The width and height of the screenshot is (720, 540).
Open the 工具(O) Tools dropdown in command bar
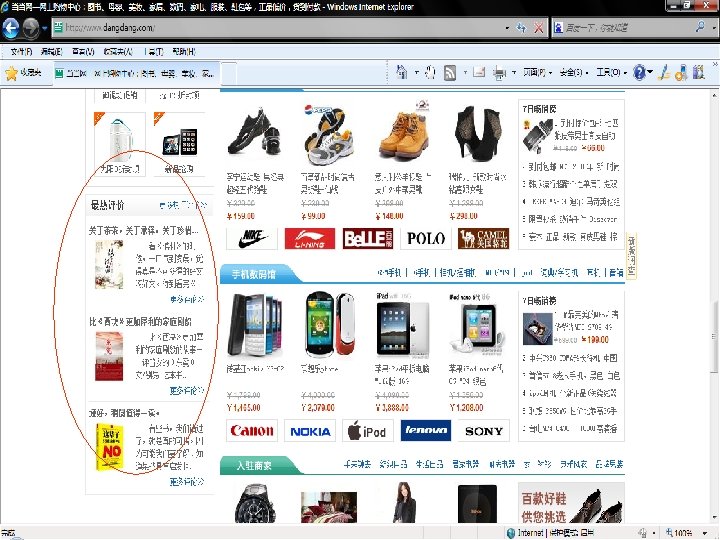pyautogui.click(x=611, y=73)
